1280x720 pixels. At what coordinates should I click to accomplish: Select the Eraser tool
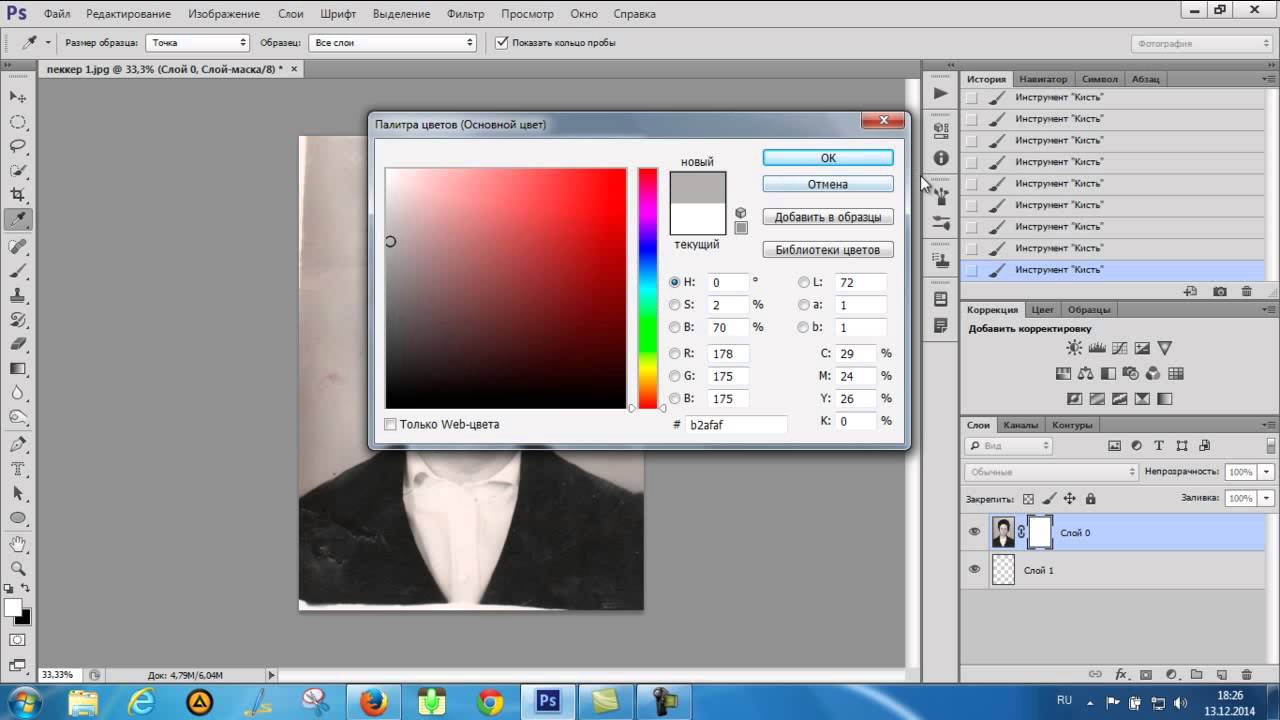pos(18,344)
